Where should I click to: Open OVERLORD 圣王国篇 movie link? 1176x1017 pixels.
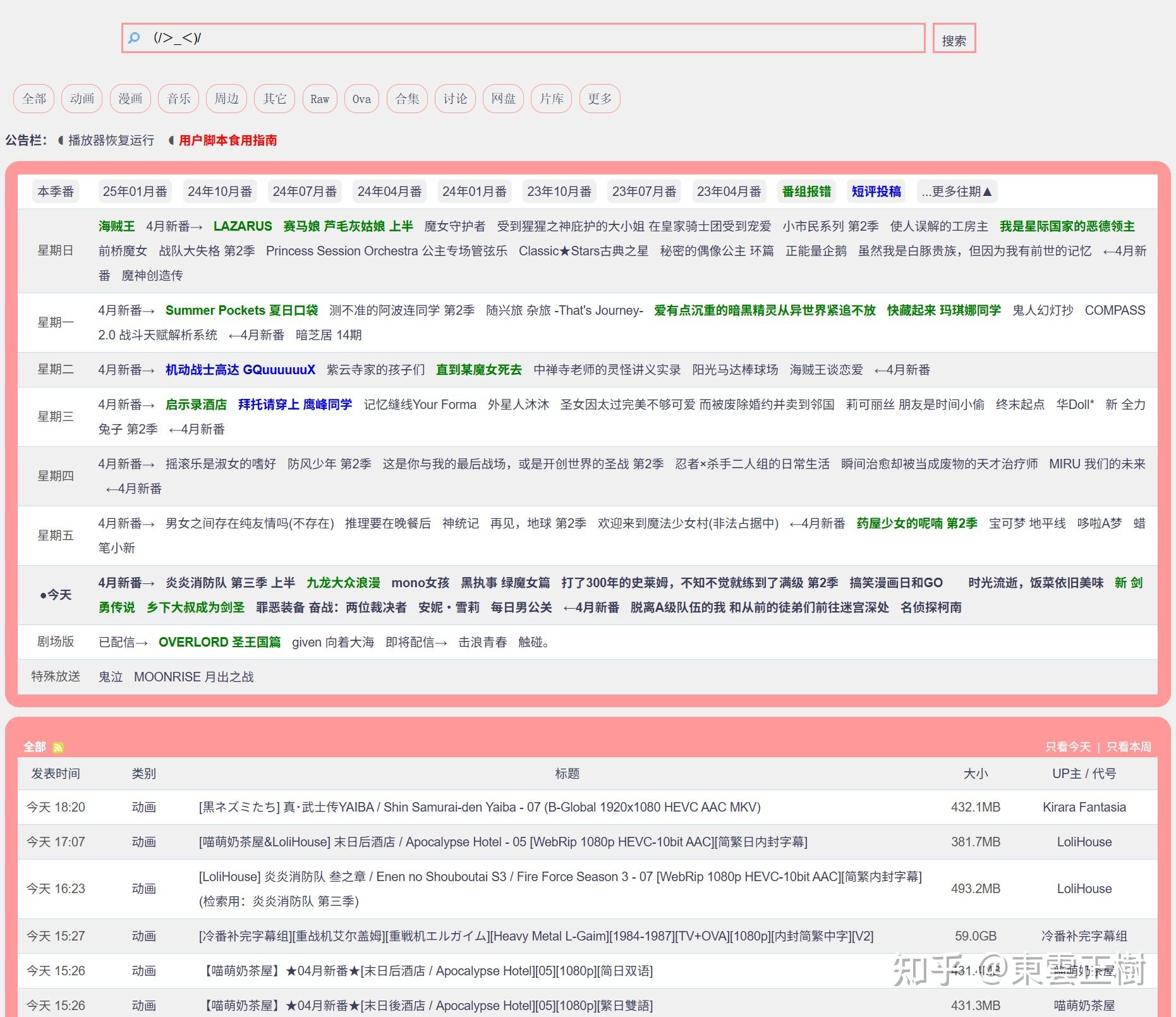[x=220, y=642]
